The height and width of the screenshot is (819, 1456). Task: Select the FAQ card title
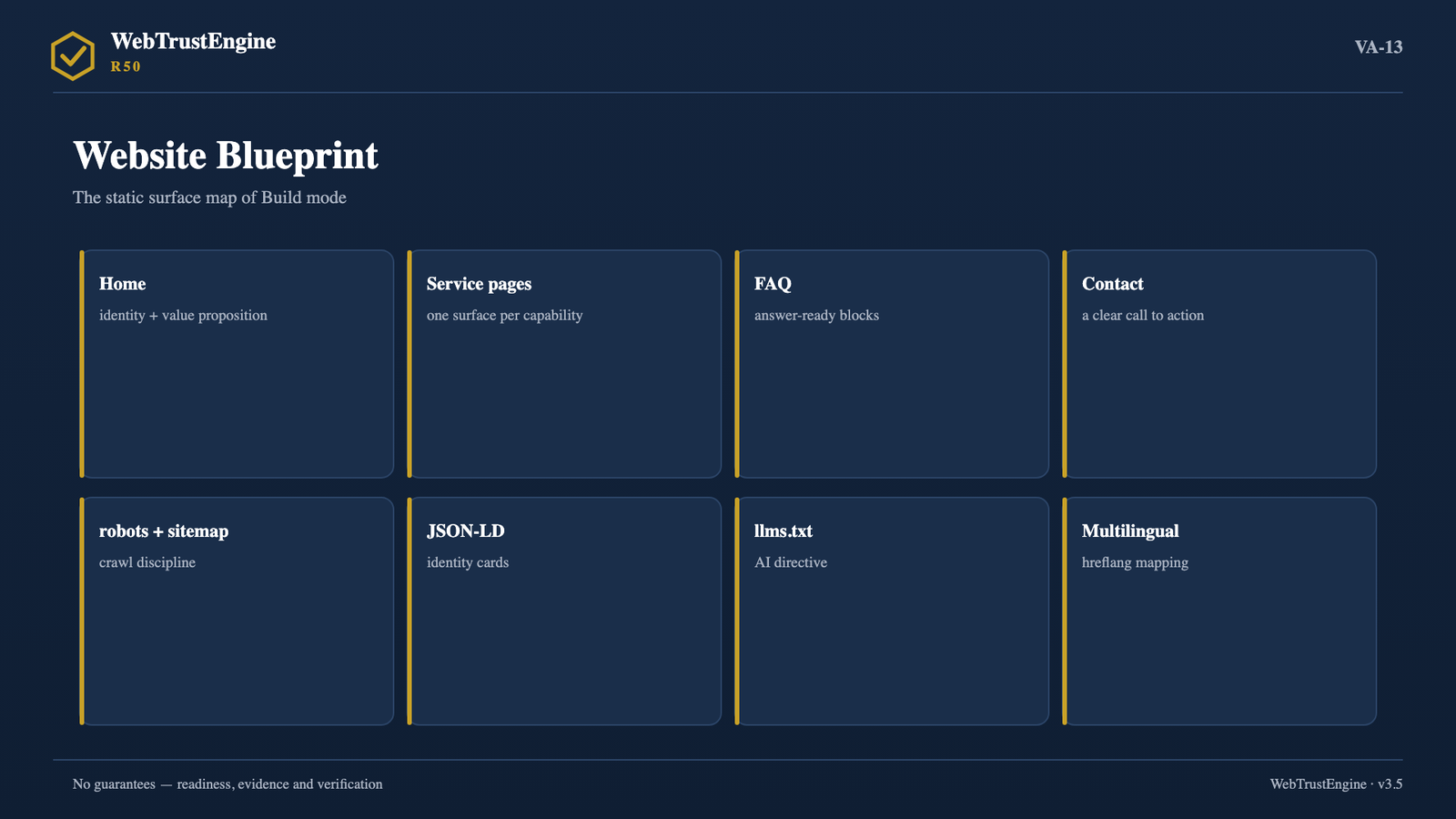pos(773,284)
